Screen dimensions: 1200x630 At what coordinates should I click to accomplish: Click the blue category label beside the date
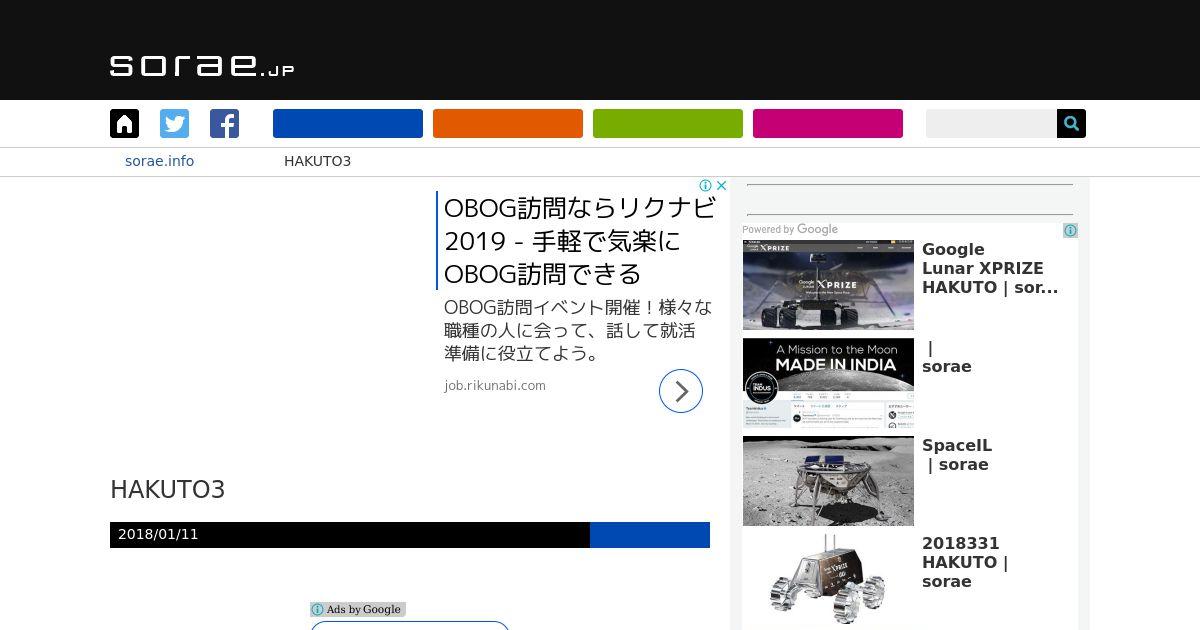point(650,535)
